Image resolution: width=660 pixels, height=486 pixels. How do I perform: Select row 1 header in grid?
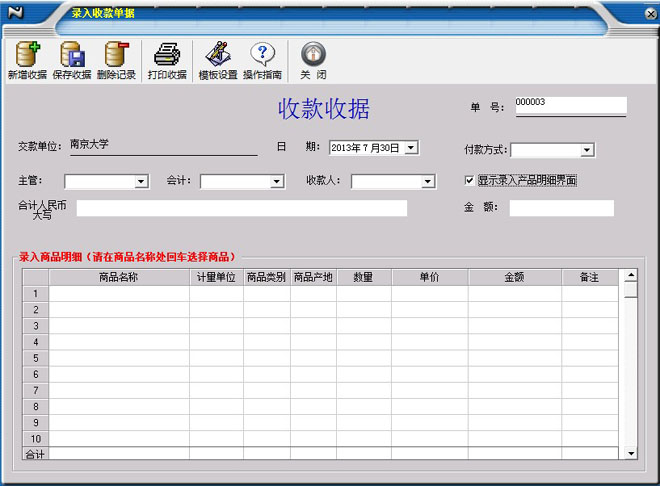[x=36, y=294]
